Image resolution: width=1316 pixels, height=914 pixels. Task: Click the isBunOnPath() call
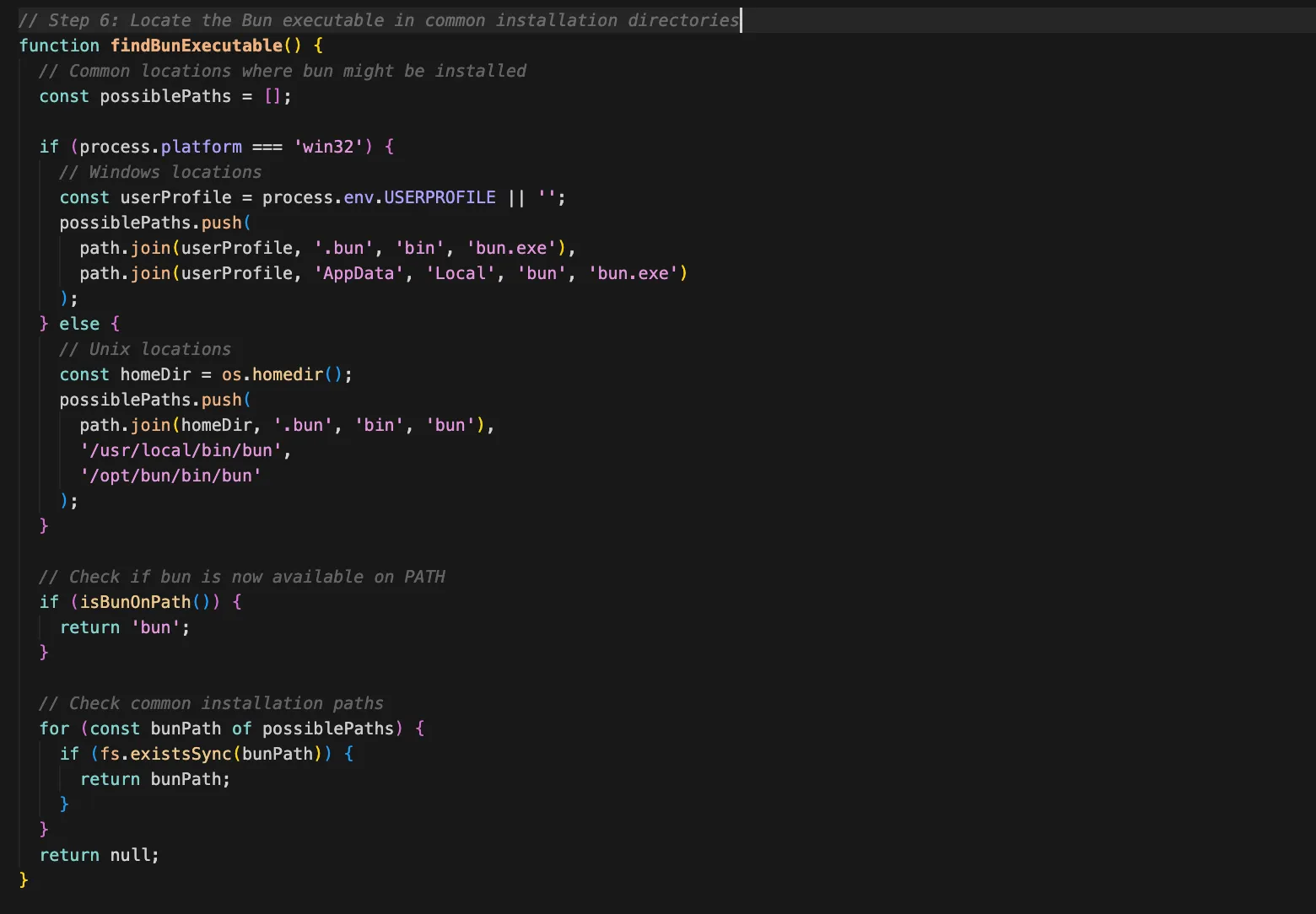[145, 602]
